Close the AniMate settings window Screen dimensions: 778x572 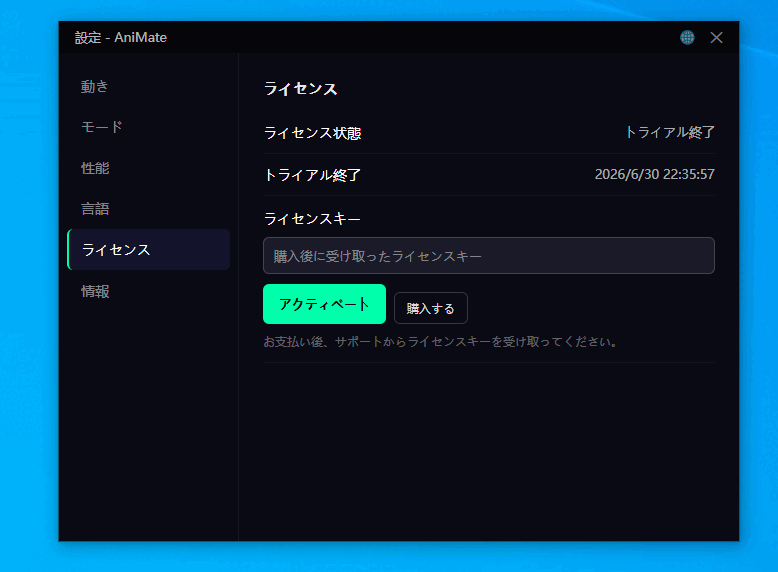716,37
